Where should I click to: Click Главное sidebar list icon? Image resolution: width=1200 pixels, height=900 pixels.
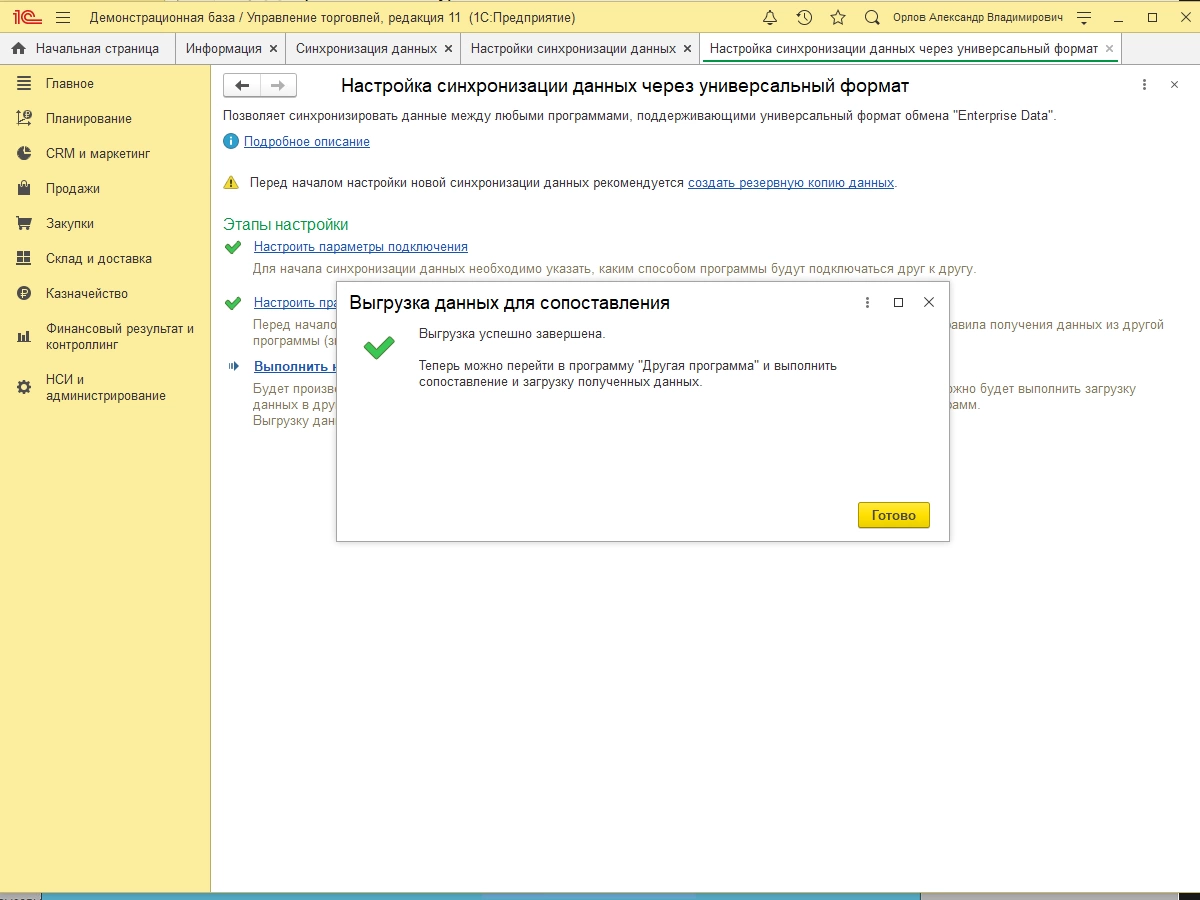[24, 83]
